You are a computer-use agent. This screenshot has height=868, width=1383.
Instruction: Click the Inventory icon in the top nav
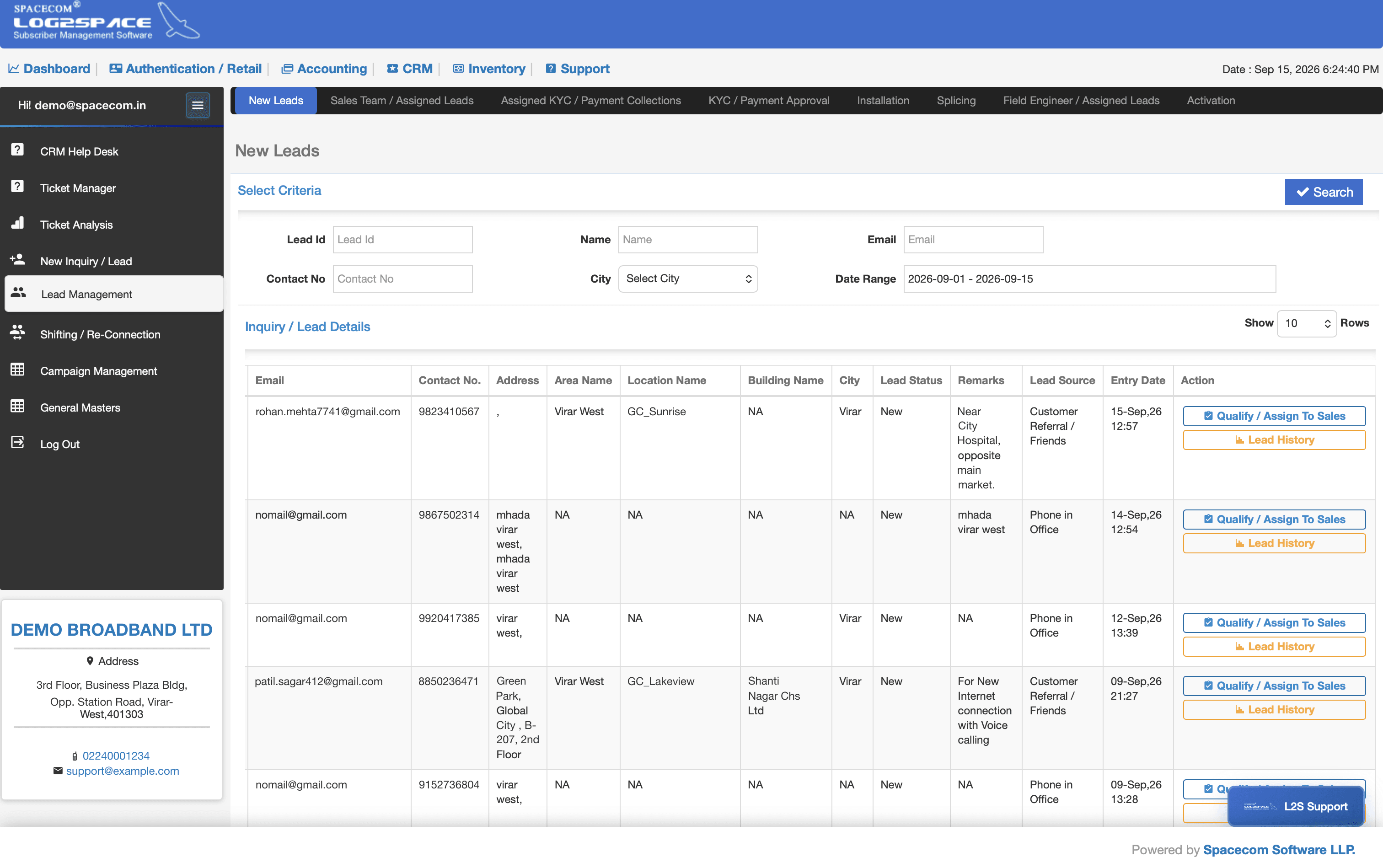point(458,68)
